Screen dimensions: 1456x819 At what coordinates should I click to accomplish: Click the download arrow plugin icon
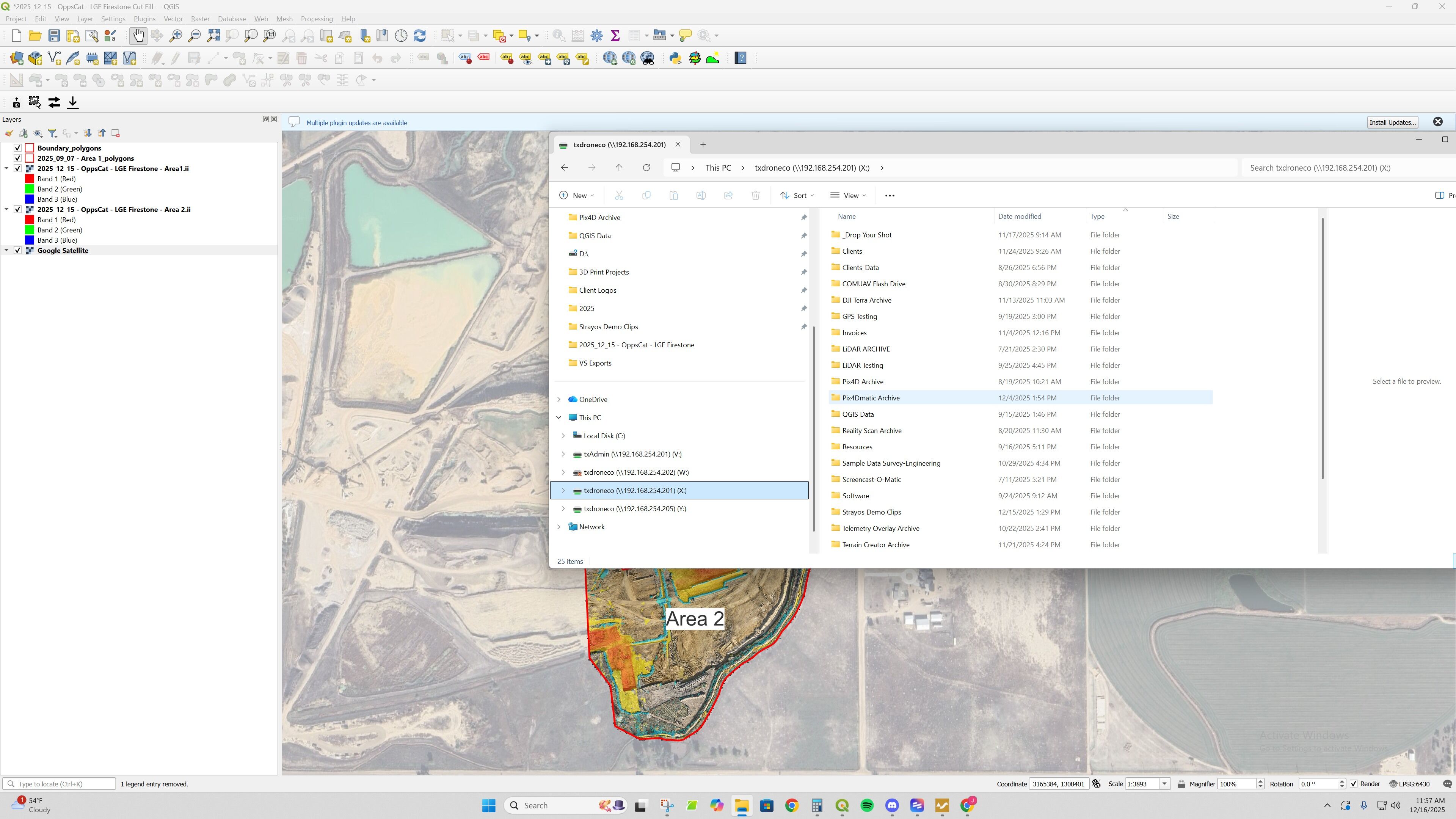pos(73,102)
